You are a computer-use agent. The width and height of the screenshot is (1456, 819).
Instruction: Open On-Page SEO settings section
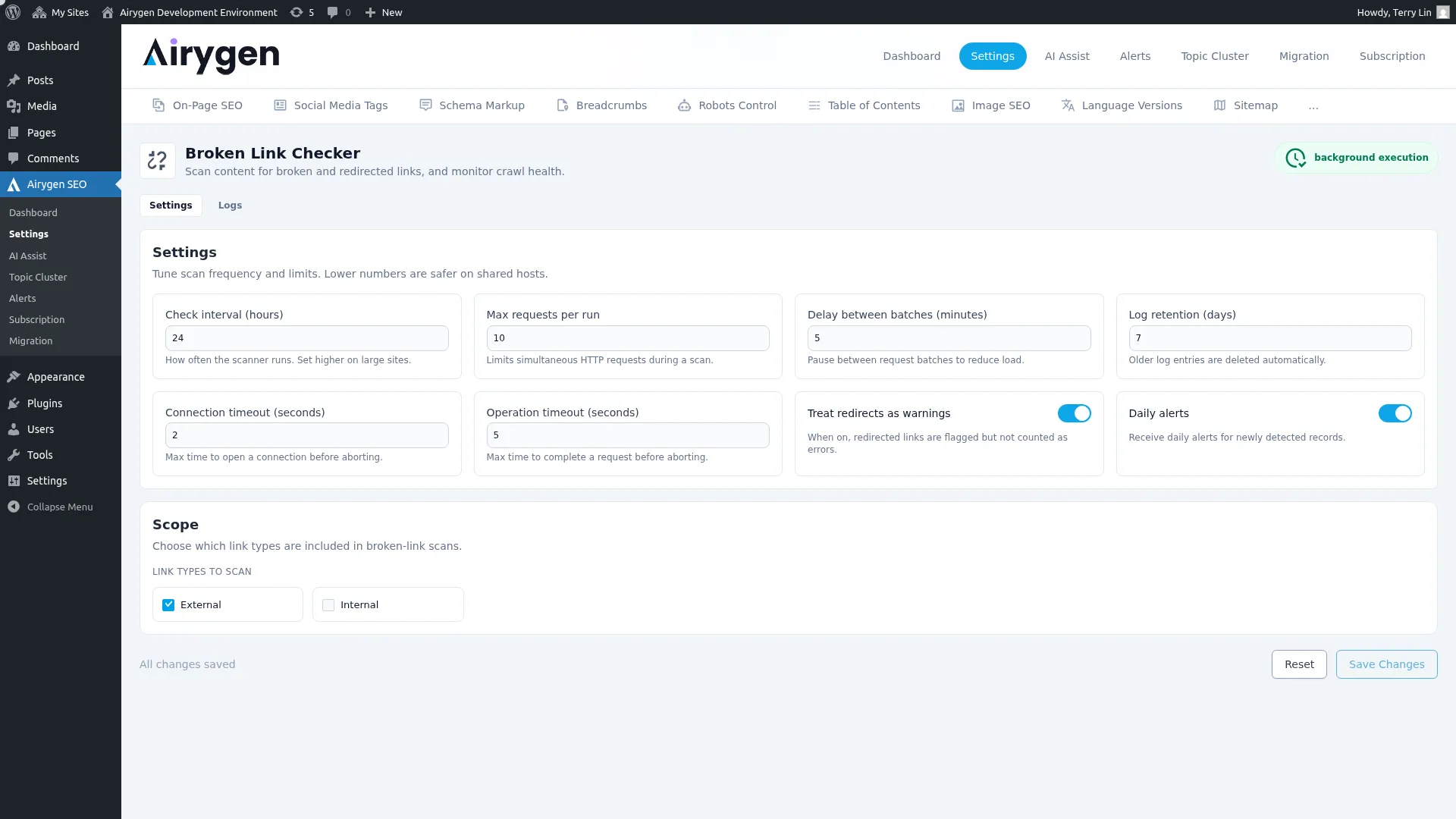(x=197, y=105)
